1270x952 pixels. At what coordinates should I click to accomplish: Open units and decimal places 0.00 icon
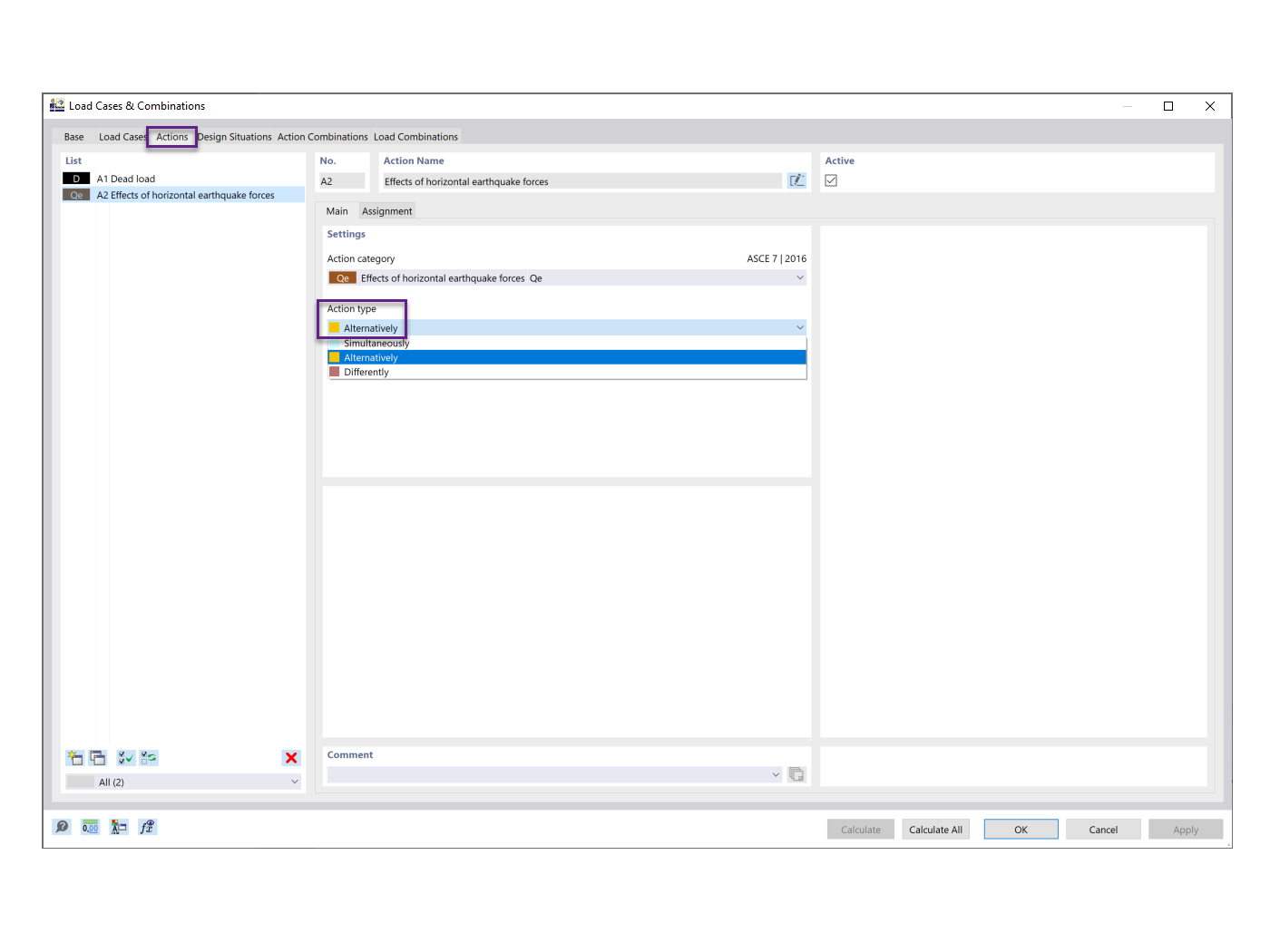coord(90,827)
